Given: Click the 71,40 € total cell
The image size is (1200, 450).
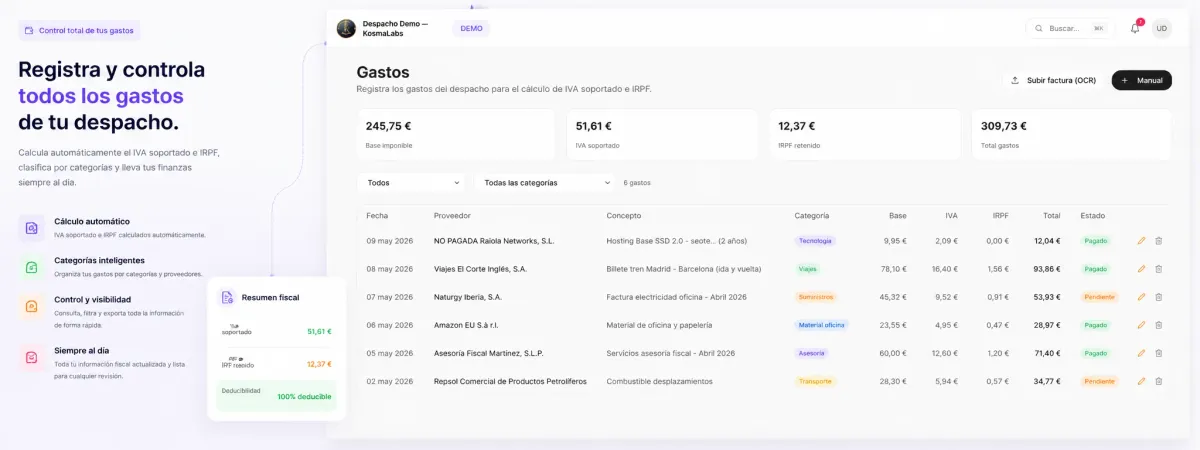Looking at the screenshot, I should (1047, 353).
